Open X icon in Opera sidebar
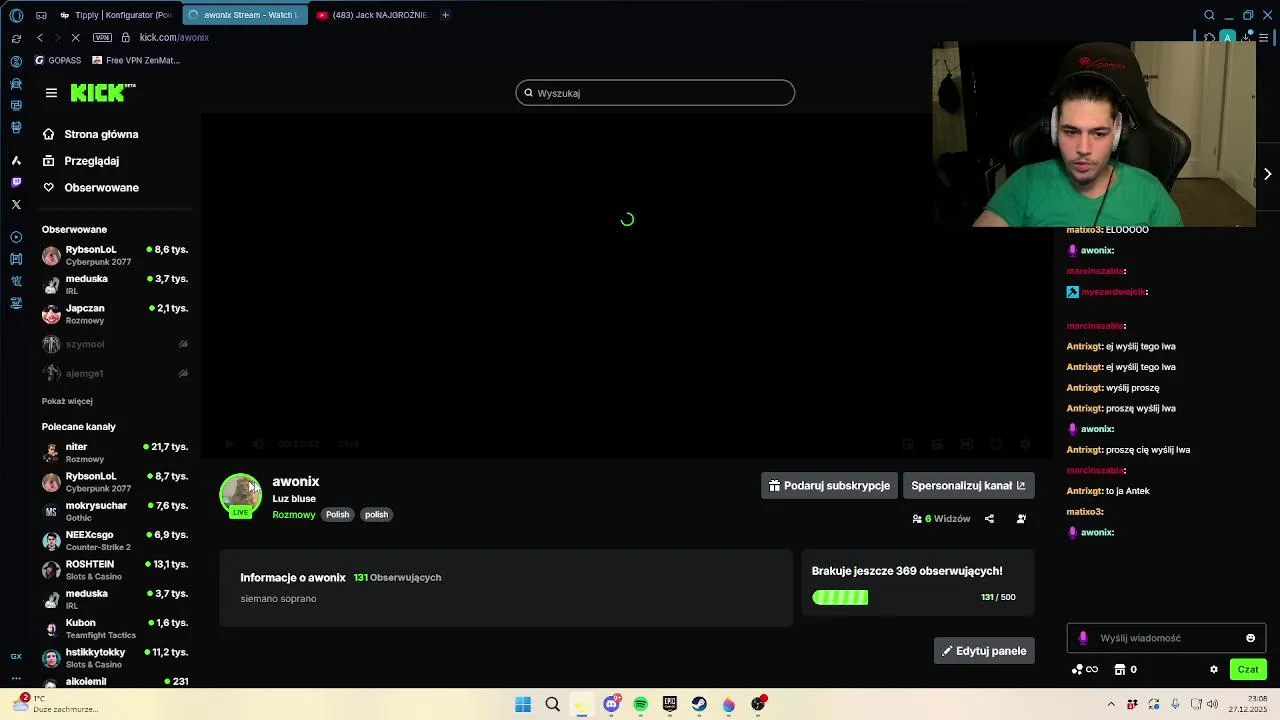This screenshot has height=720, width=1280. [16, 204]
